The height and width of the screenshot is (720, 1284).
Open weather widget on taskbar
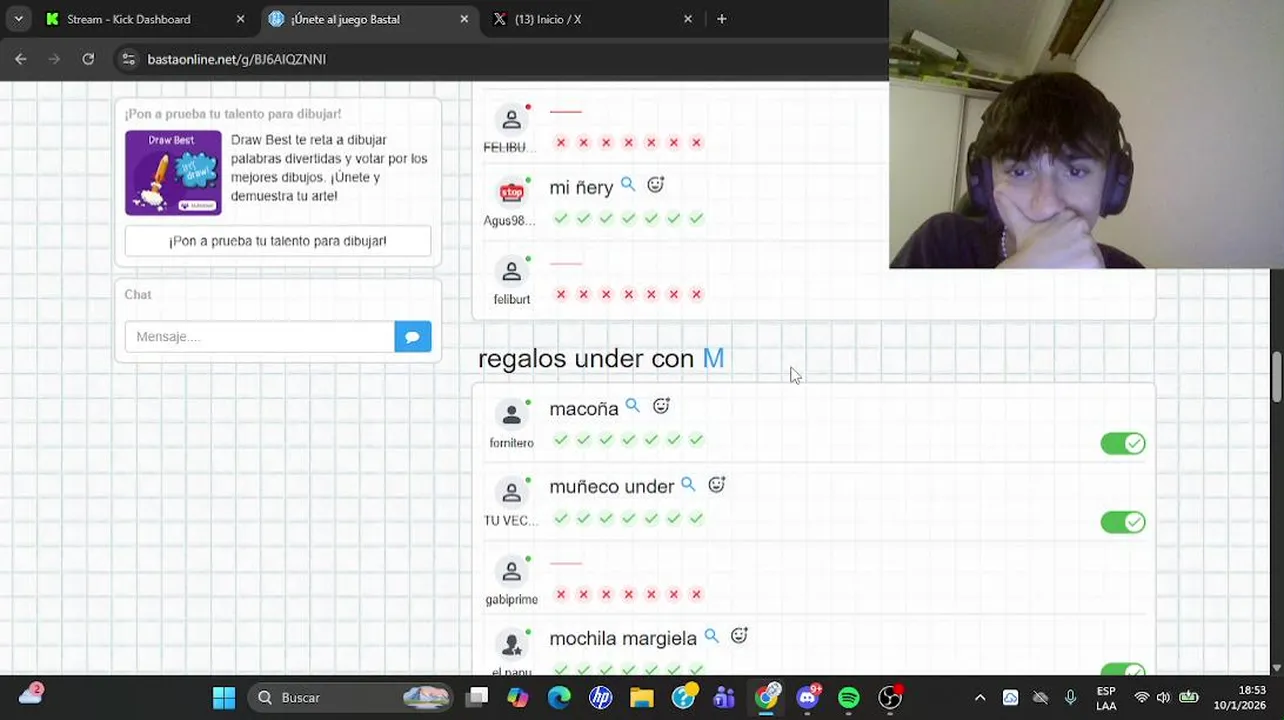tap(31, 695)
